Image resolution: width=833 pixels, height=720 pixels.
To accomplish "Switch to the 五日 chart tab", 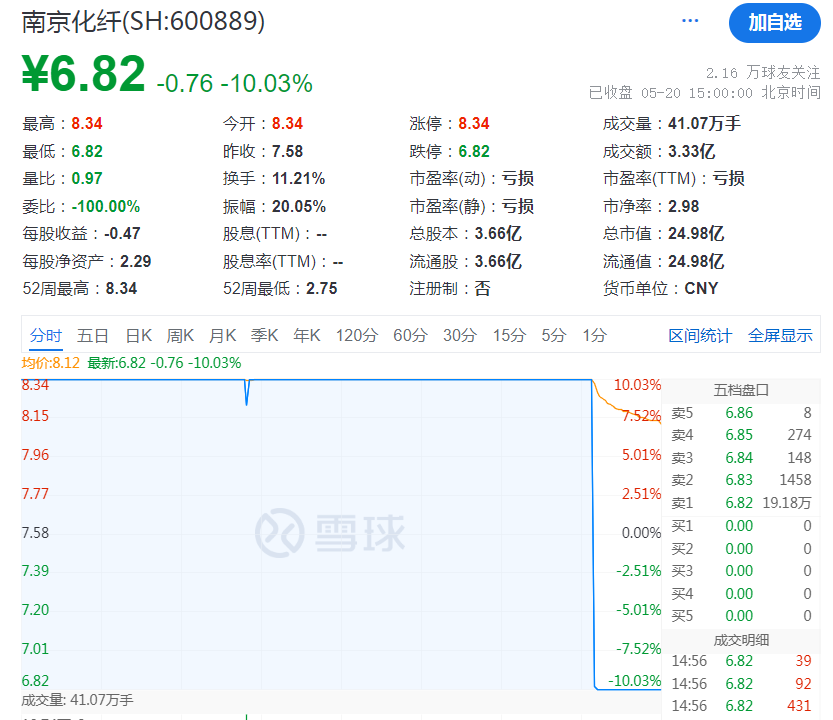I will (93, 335).
